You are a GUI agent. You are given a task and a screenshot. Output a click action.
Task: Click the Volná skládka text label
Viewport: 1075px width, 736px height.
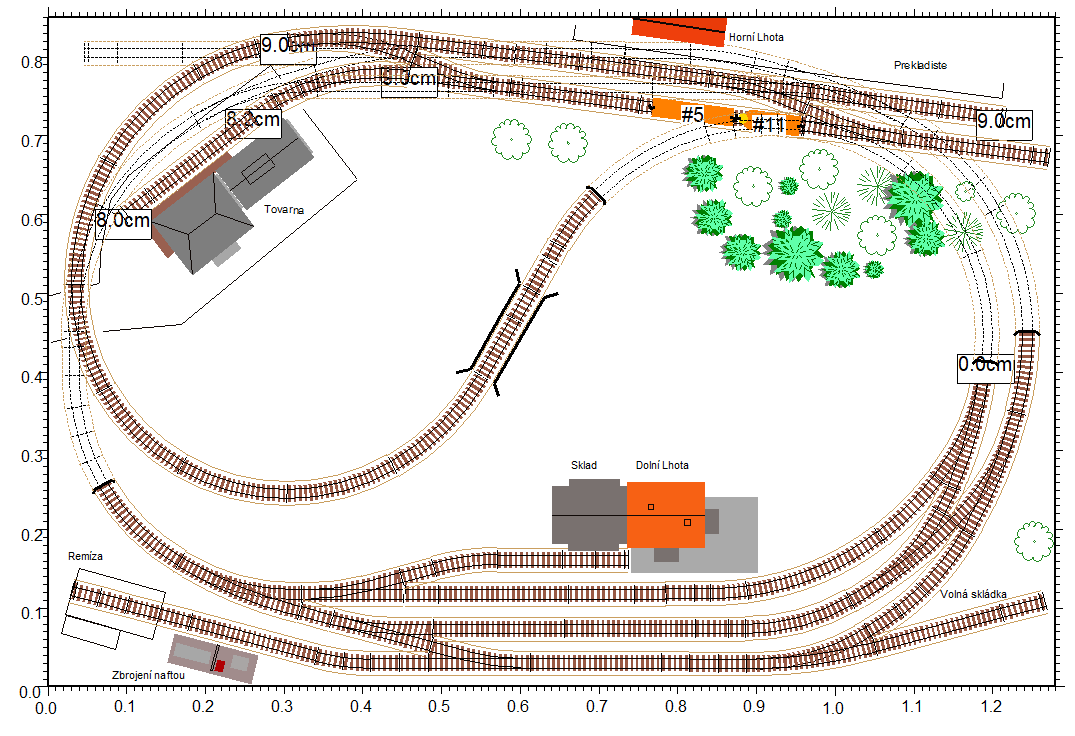973,594
